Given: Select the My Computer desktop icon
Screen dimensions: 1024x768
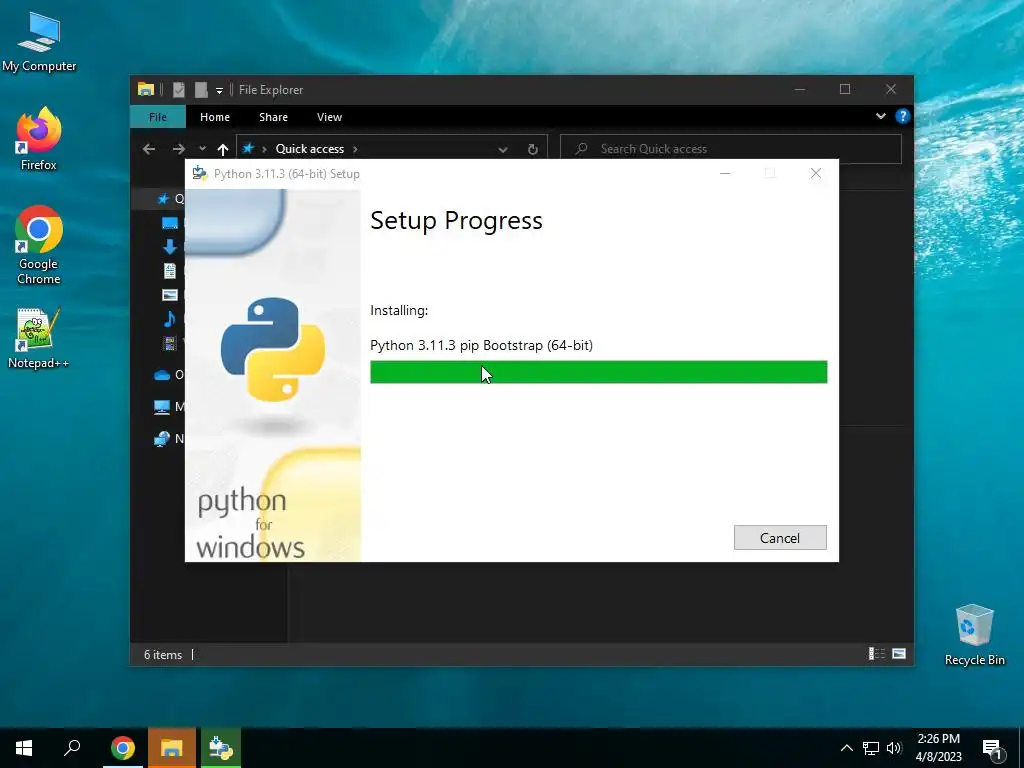Looking at the screenshot, I should point(39,42).
